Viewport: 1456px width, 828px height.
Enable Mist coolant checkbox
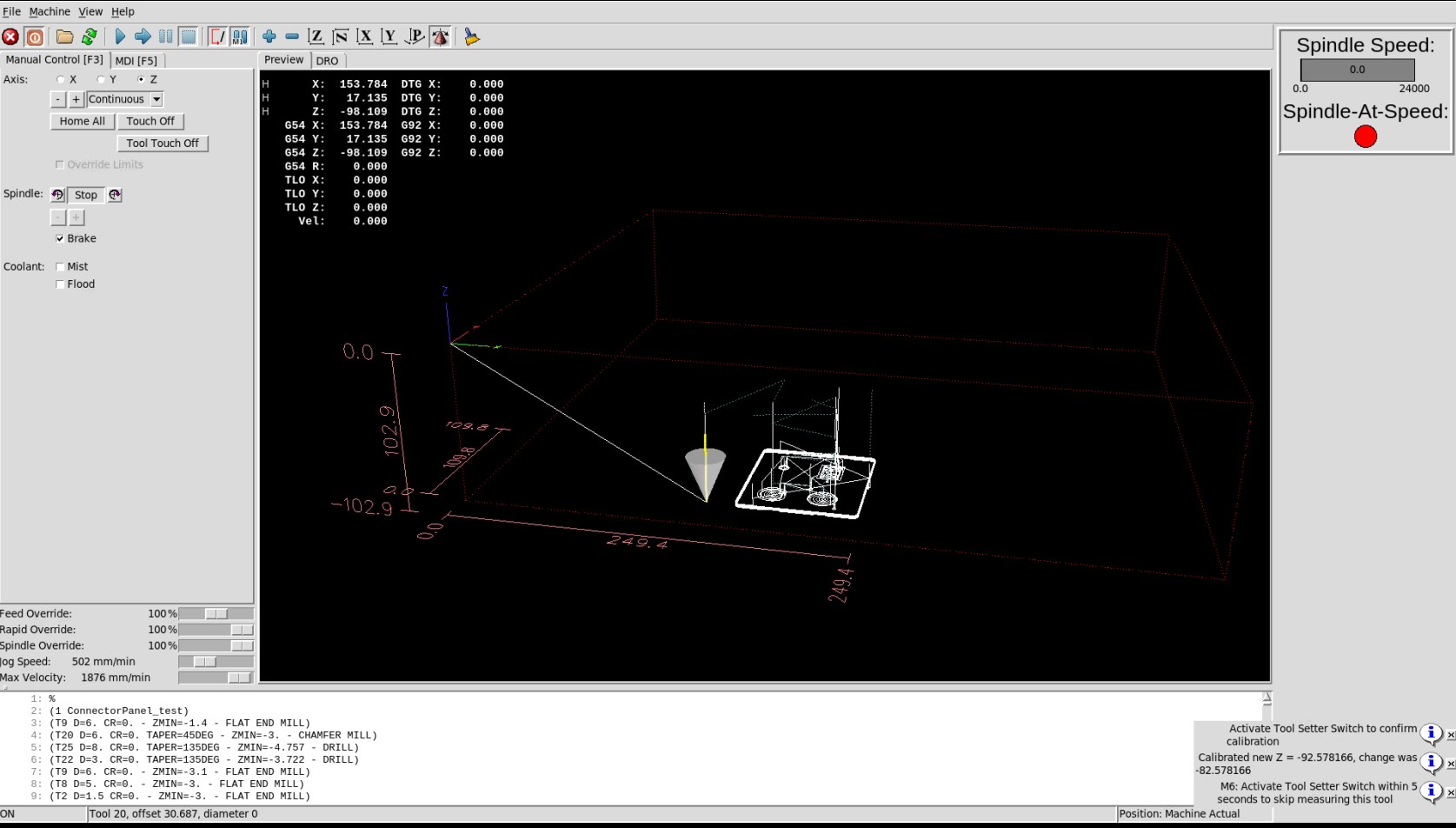coord(60,267)
